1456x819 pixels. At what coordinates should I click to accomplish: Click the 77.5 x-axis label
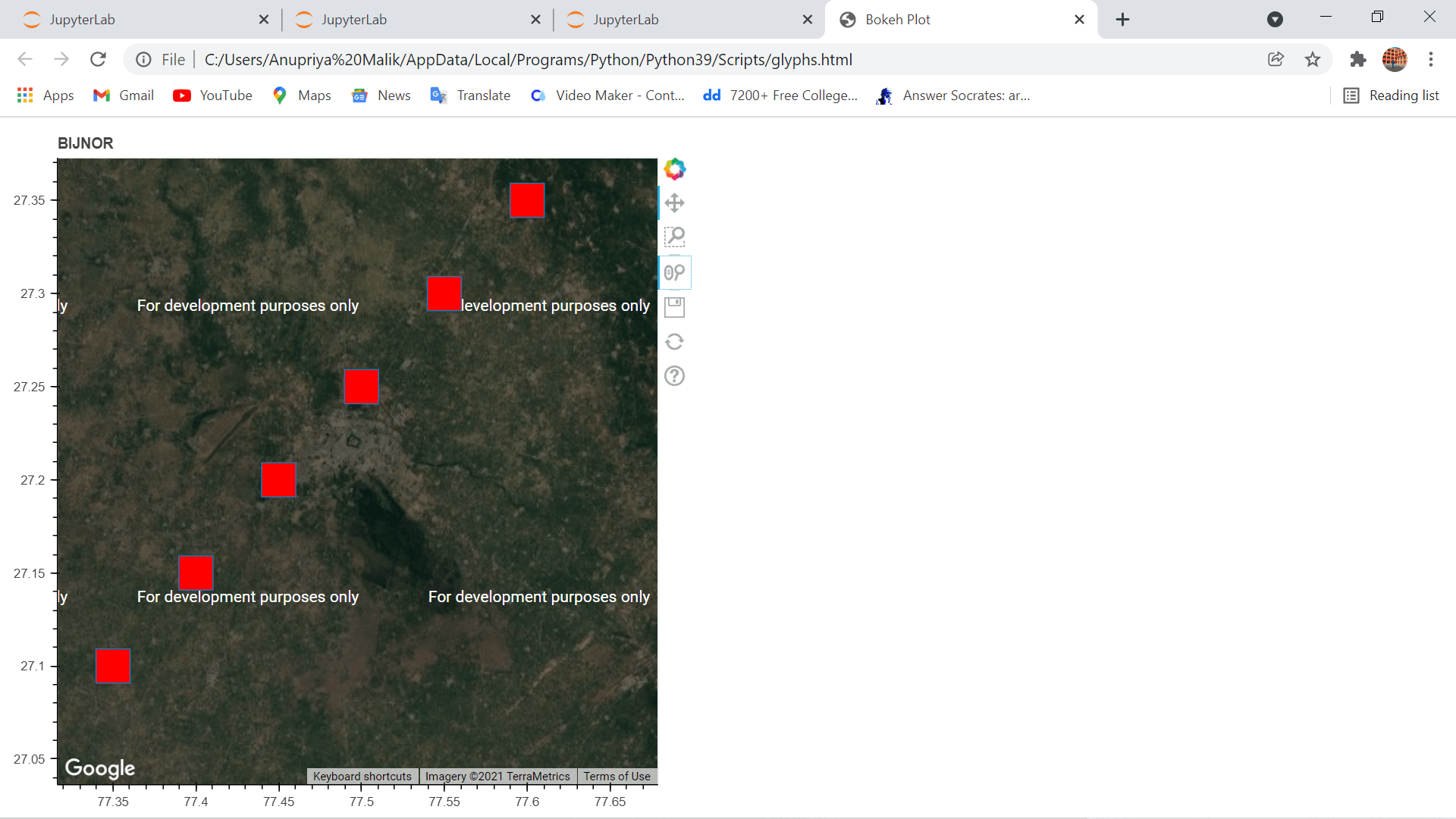coord(362,802)
